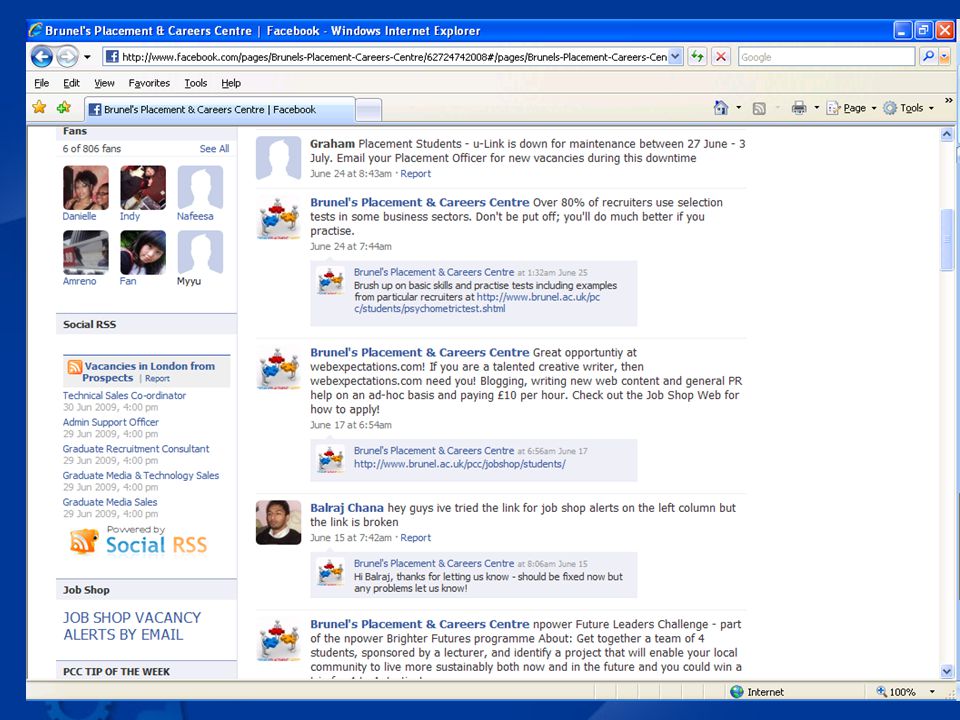Select the Brunel's Placement & Careers Centre tab
The height and width of the screenshot is (720, 960).
coord(219,110)
